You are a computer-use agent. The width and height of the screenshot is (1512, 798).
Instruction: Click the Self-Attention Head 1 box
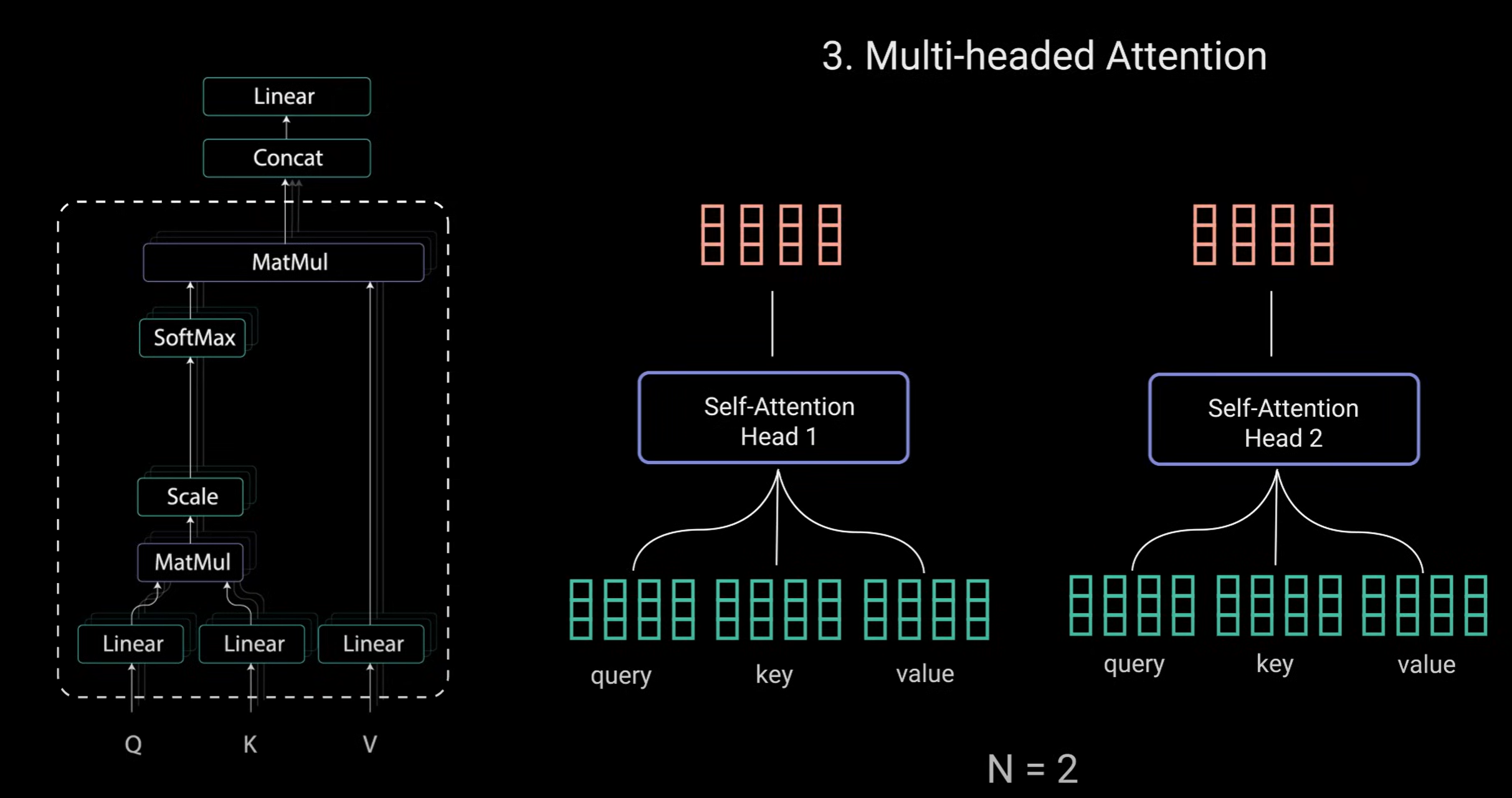tap(773, 418)
